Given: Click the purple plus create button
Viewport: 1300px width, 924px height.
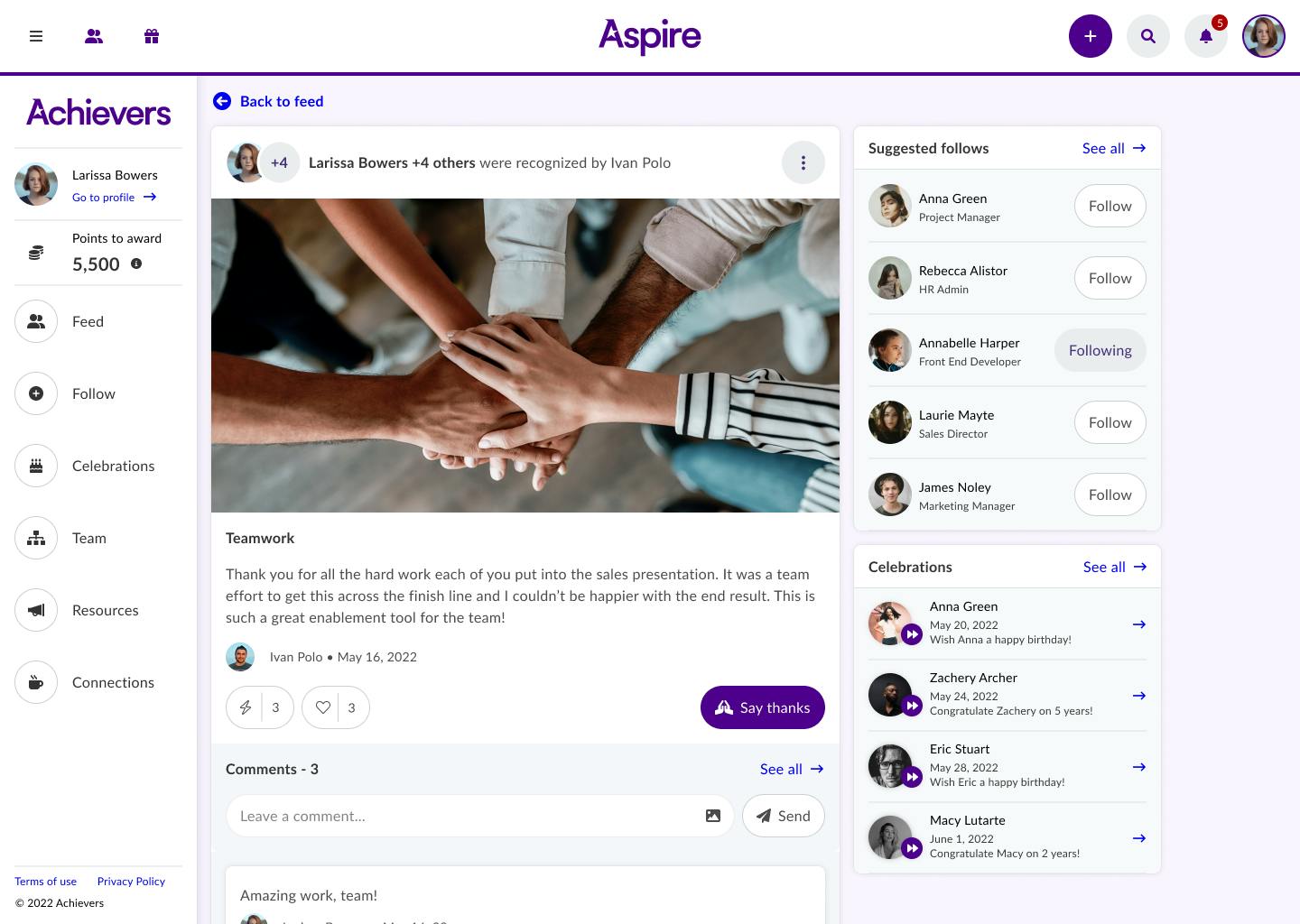Looking at the screenshot, I should tap(1091, 36).
